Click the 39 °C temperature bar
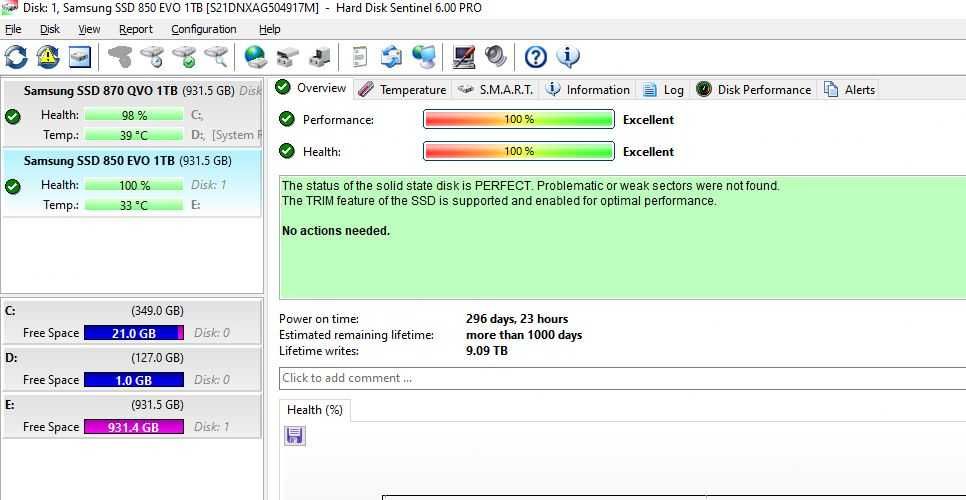Screen dimensions: 966x500 click(134, 135)
